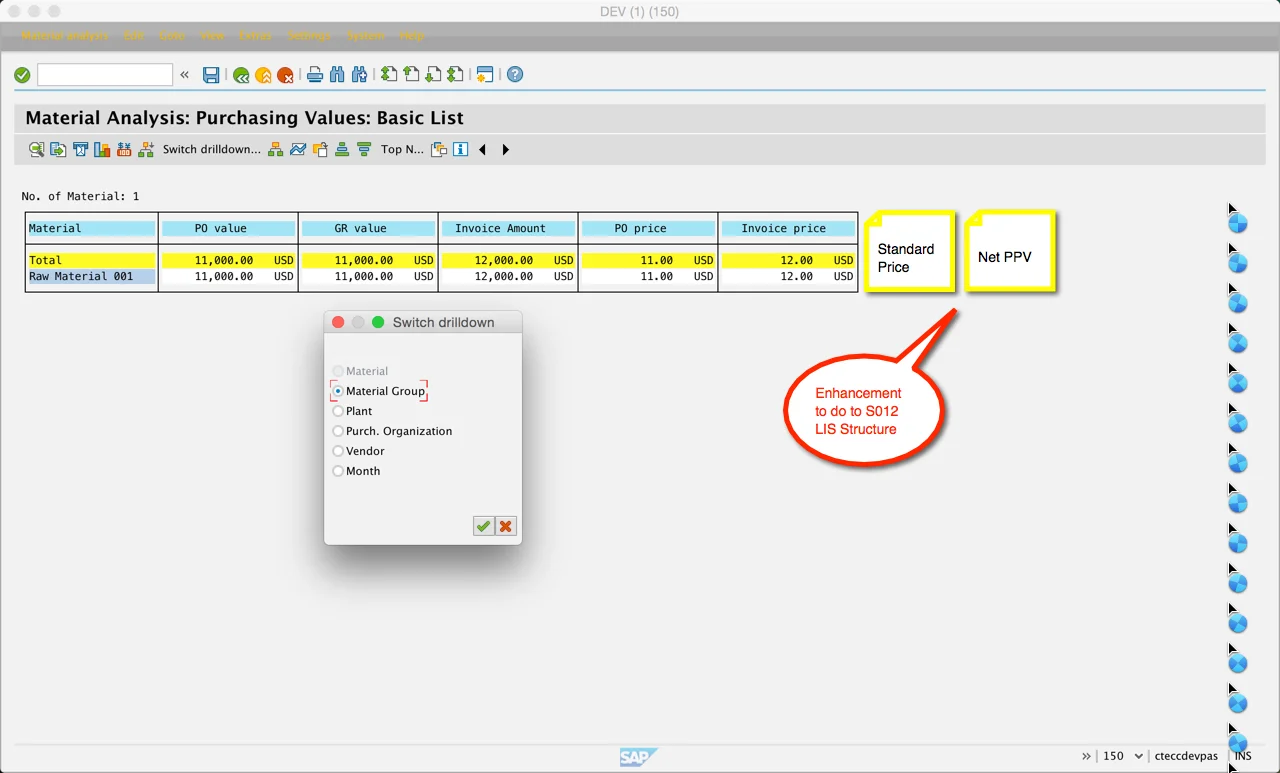Select the Plant radio button
1280x773 pixels.
tap(338, 411)
